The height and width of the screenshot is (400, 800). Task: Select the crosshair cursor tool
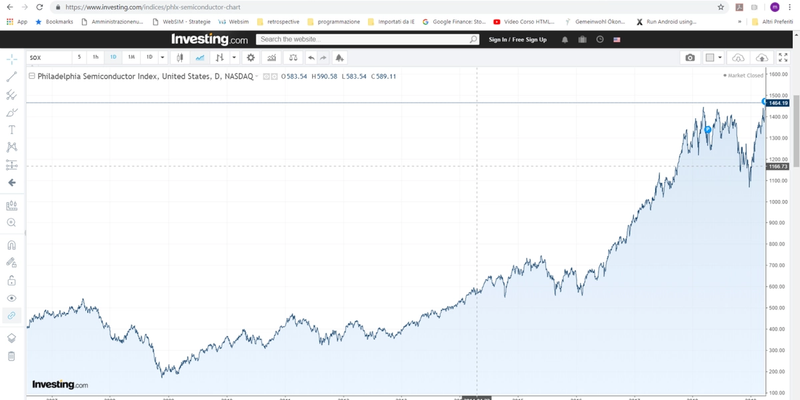[12, 59]
